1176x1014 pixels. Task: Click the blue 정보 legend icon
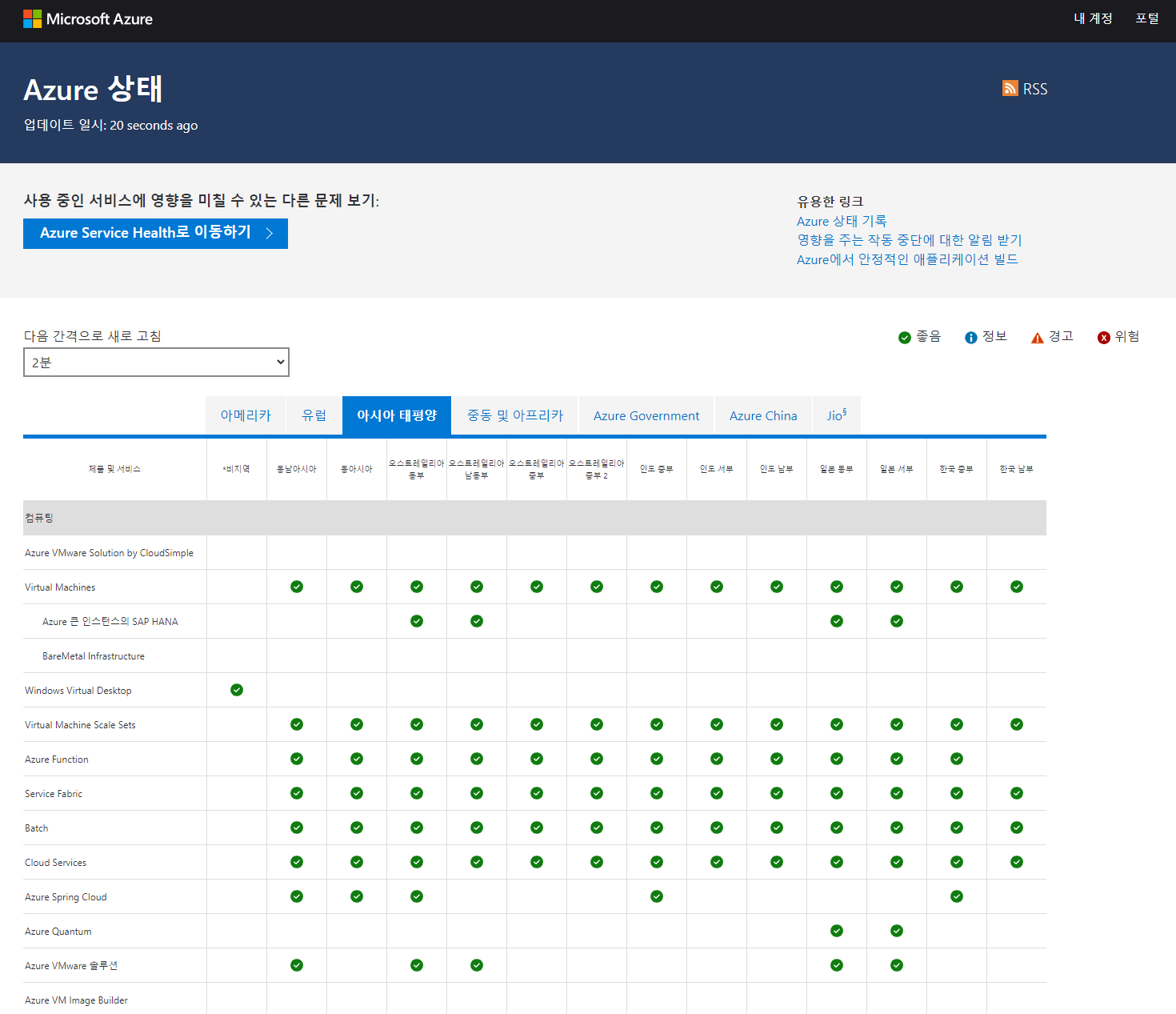(x=971, y=338)
